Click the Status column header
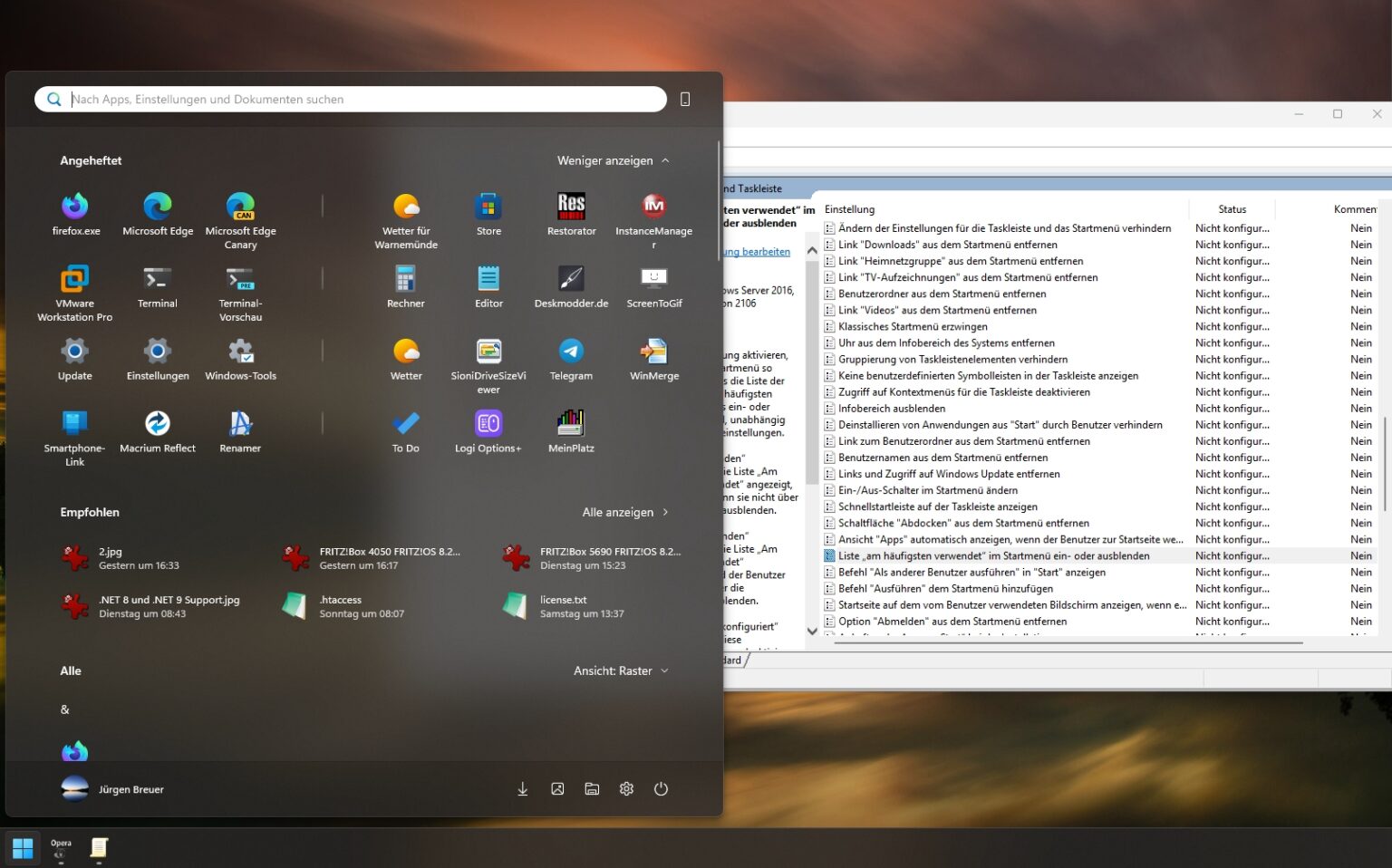 tap(1232, 209)
